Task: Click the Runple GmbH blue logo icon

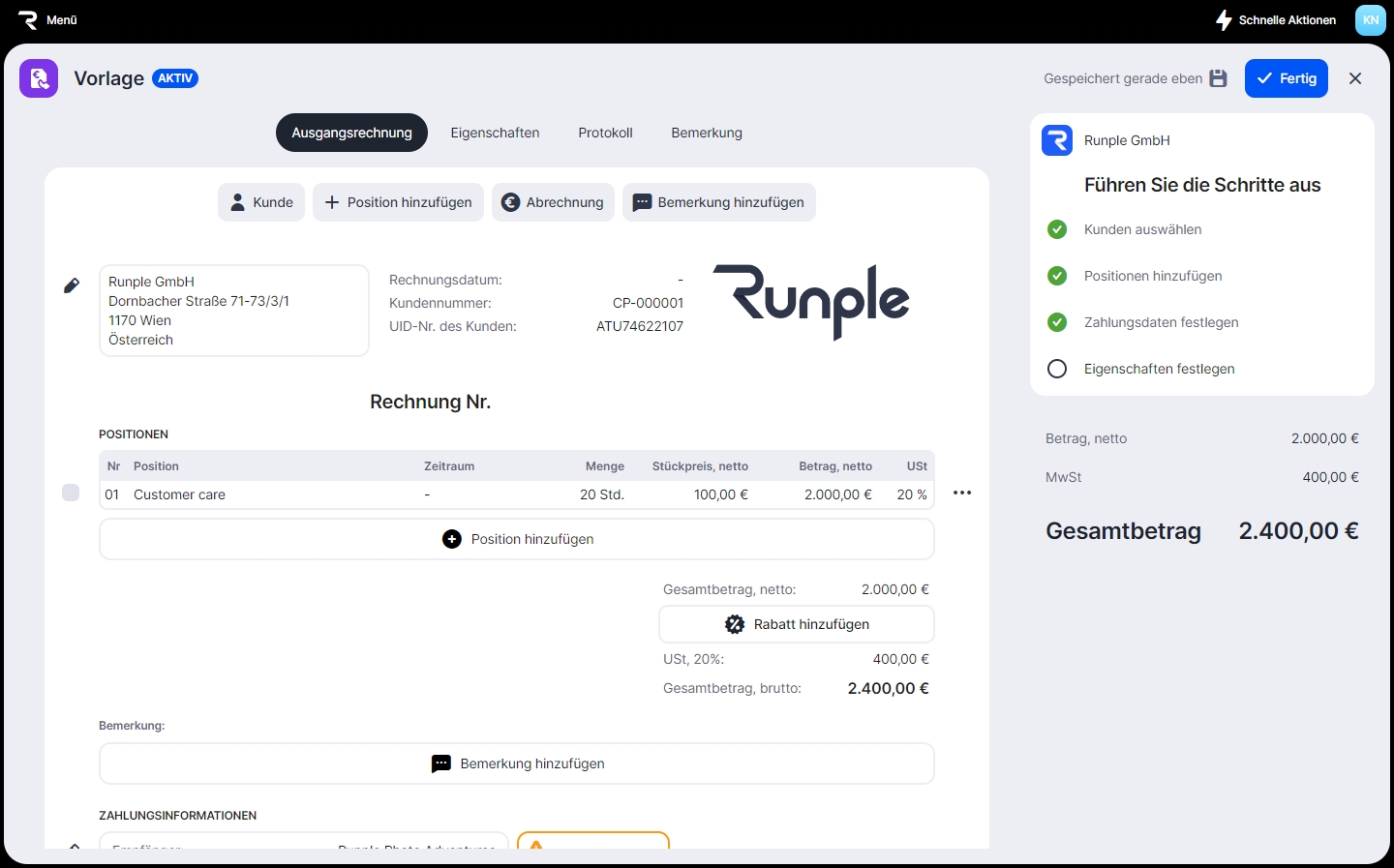Action: coord(1057,140)
